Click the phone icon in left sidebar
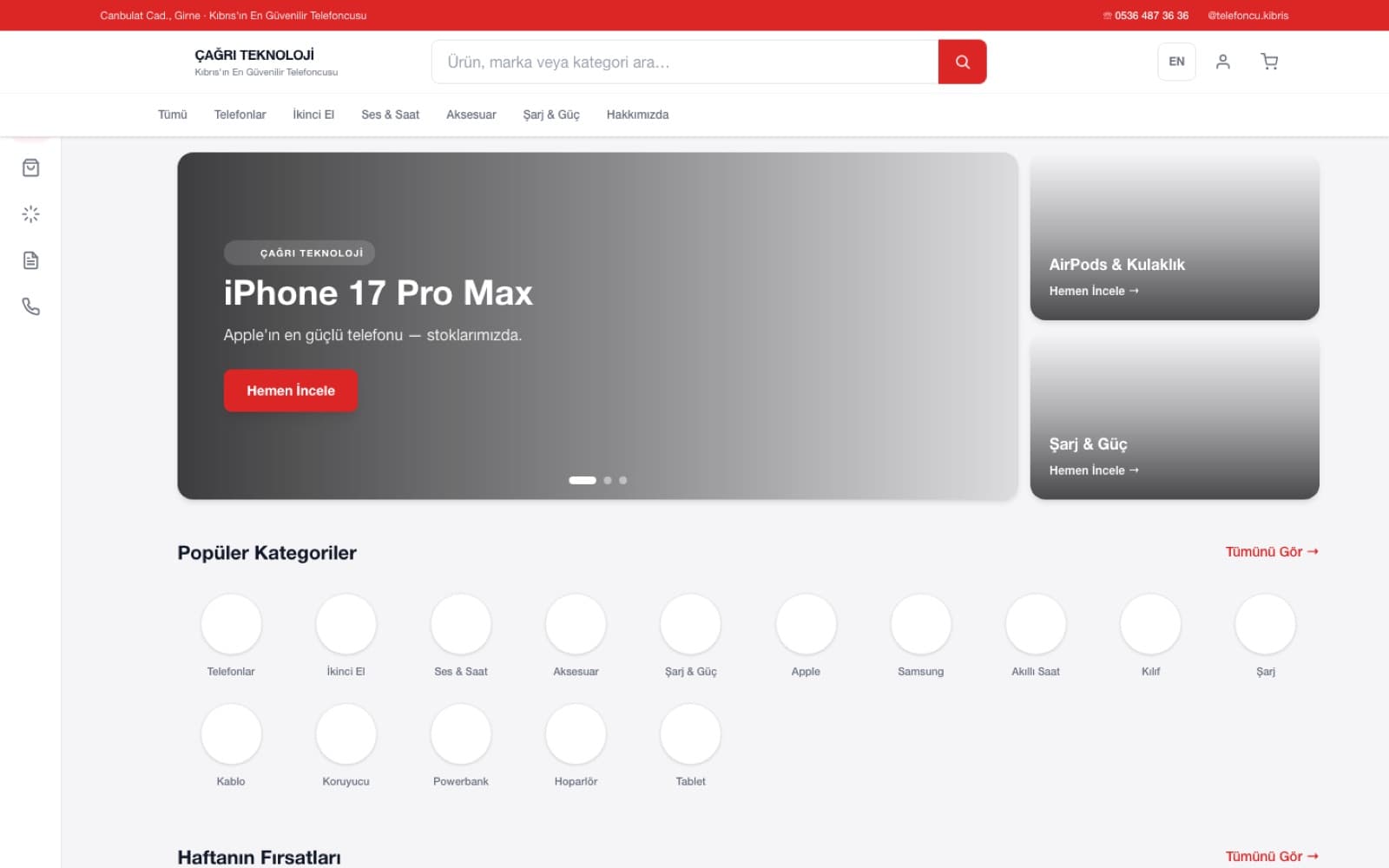 pos(30,306)
